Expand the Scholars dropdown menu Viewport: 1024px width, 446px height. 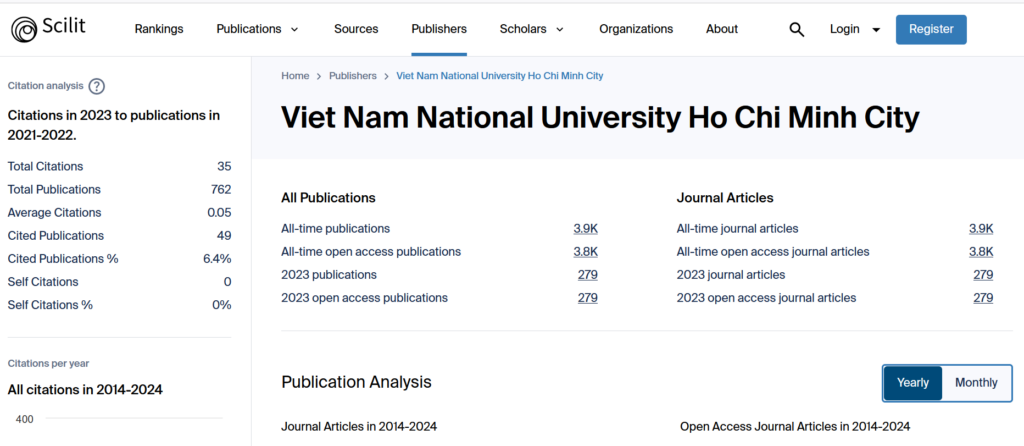pyautogui.click(x=532, y=29)
